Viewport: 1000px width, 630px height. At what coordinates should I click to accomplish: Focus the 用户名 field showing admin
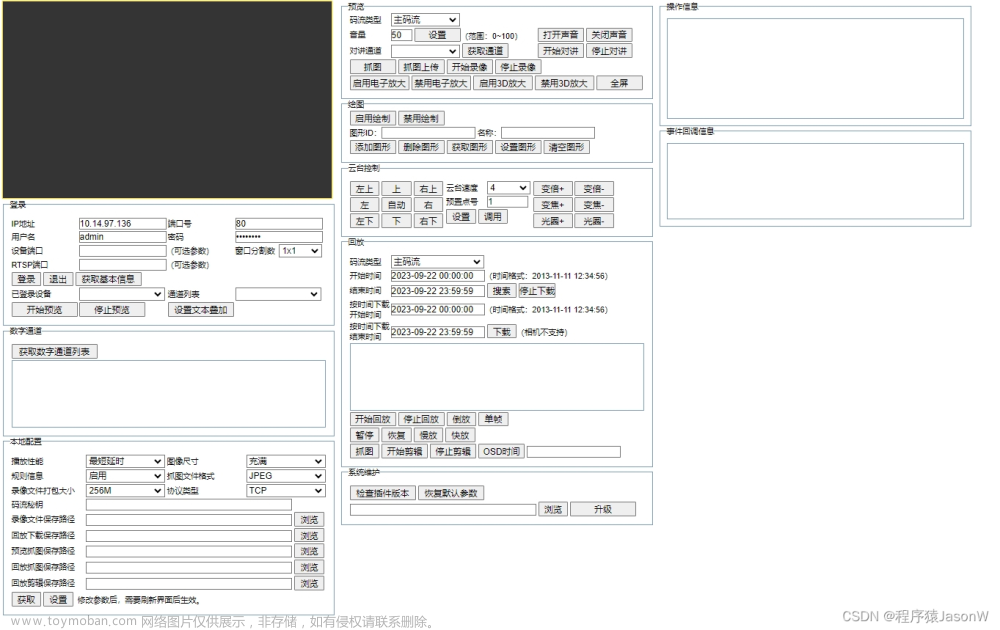(122, 237)
